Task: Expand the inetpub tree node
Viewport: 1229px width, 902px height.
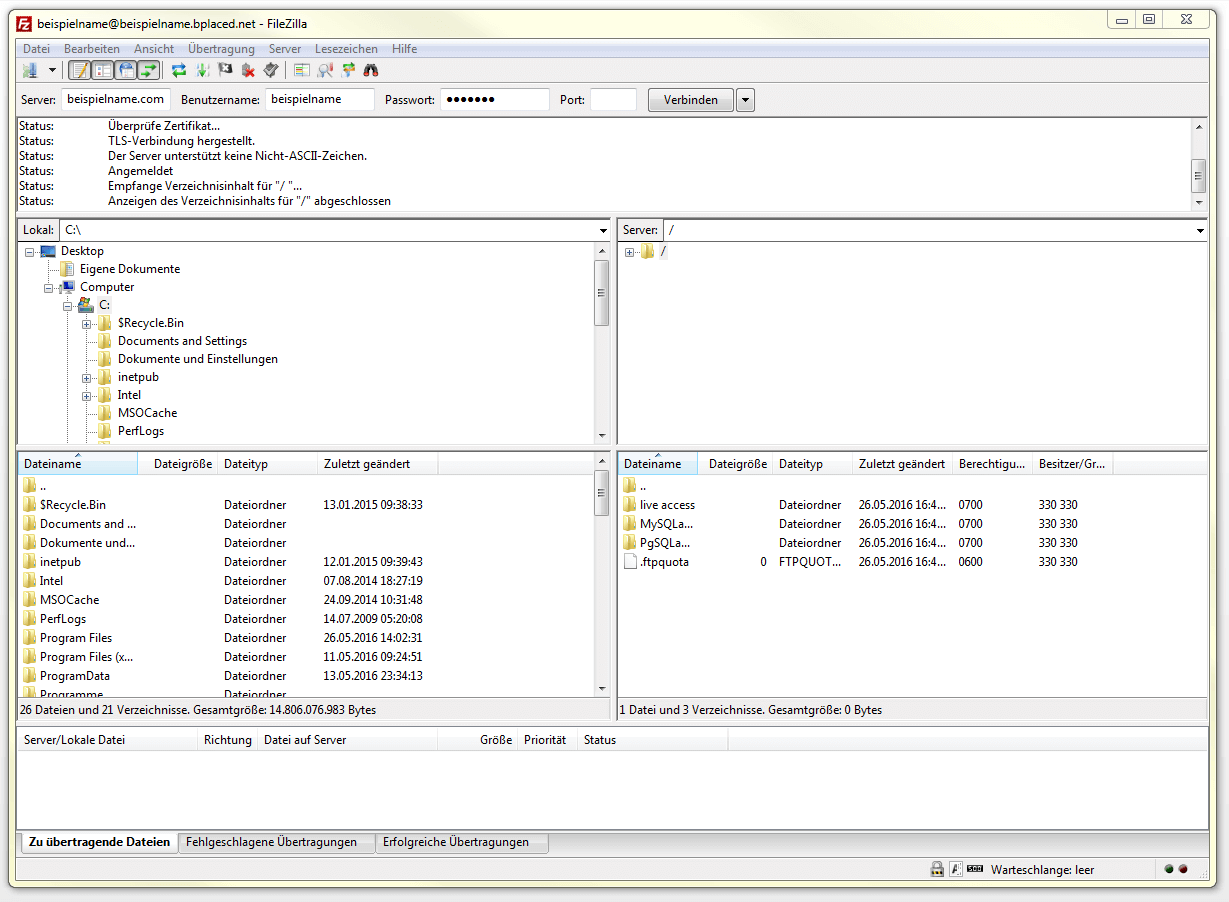Action: click(x=87, y=378)
